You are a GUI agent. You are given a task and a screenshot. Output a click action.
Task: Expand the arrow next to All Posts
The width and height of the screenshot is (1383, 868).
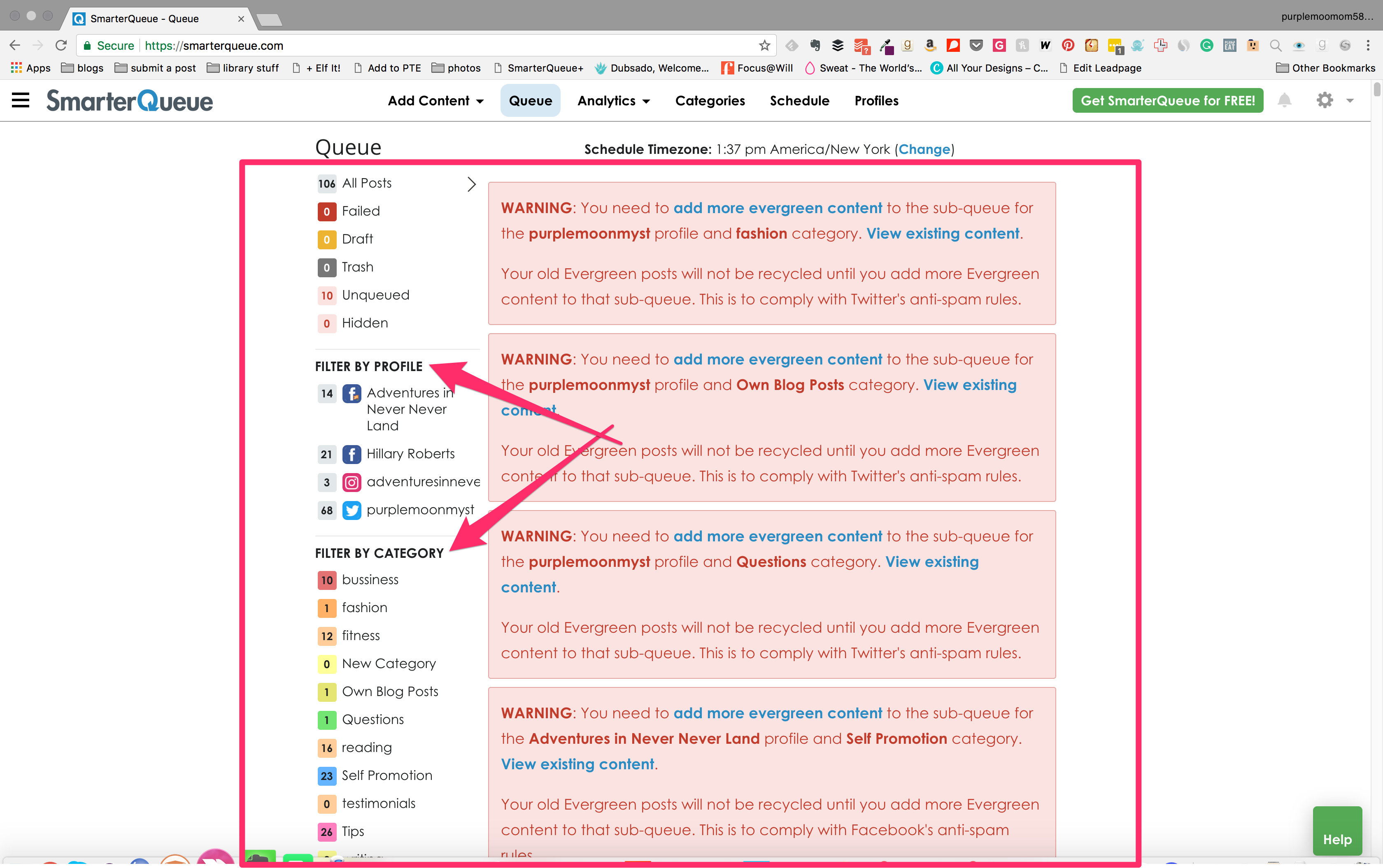tap(471, 184)
